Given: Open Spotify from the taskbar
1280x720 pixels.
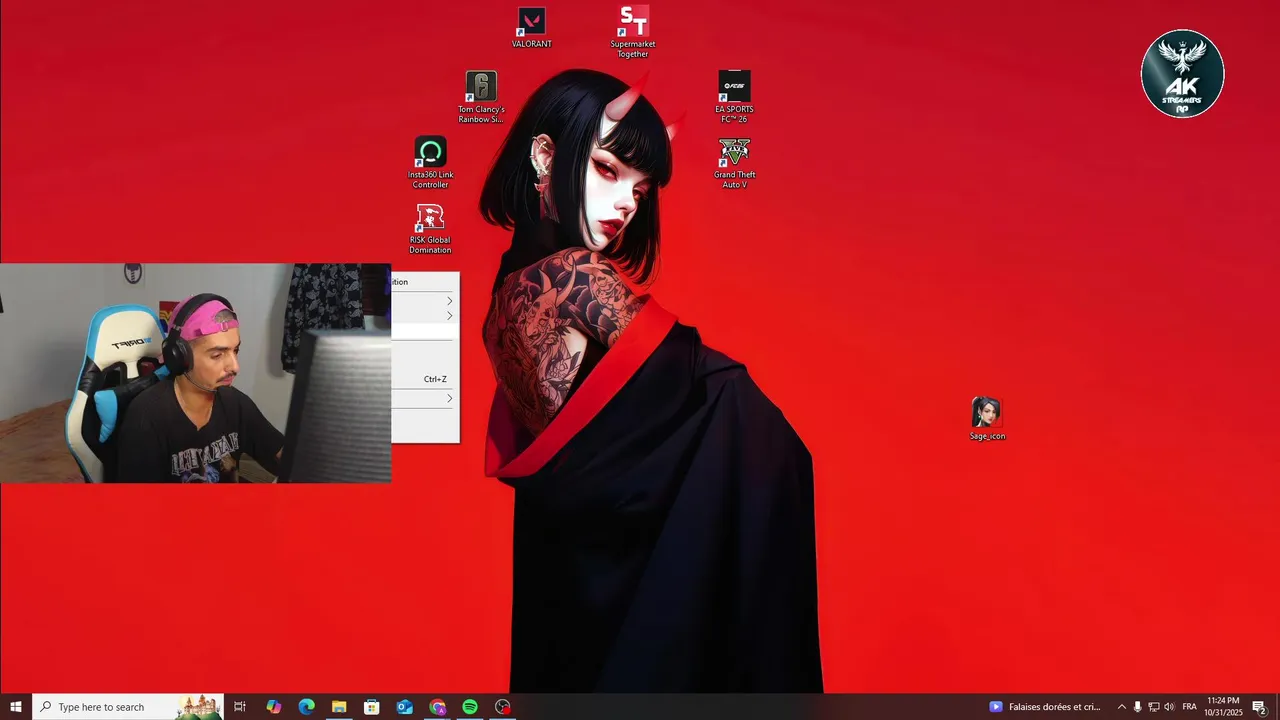Looking at the screenshot, I should click(470, 707).
